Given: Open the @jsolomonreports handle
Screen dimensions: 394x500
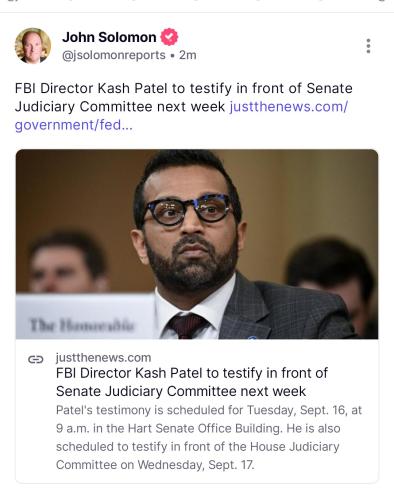Looking at the screenshot, I should tap(114, 55).
